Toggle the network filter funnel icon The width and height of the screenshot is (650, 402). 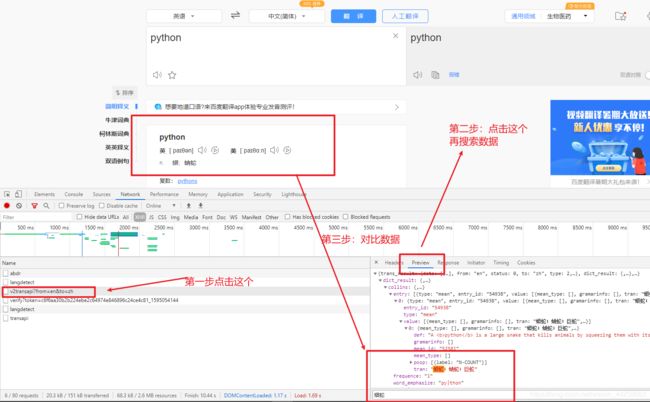pyautogui.click(x=34, y=206)
